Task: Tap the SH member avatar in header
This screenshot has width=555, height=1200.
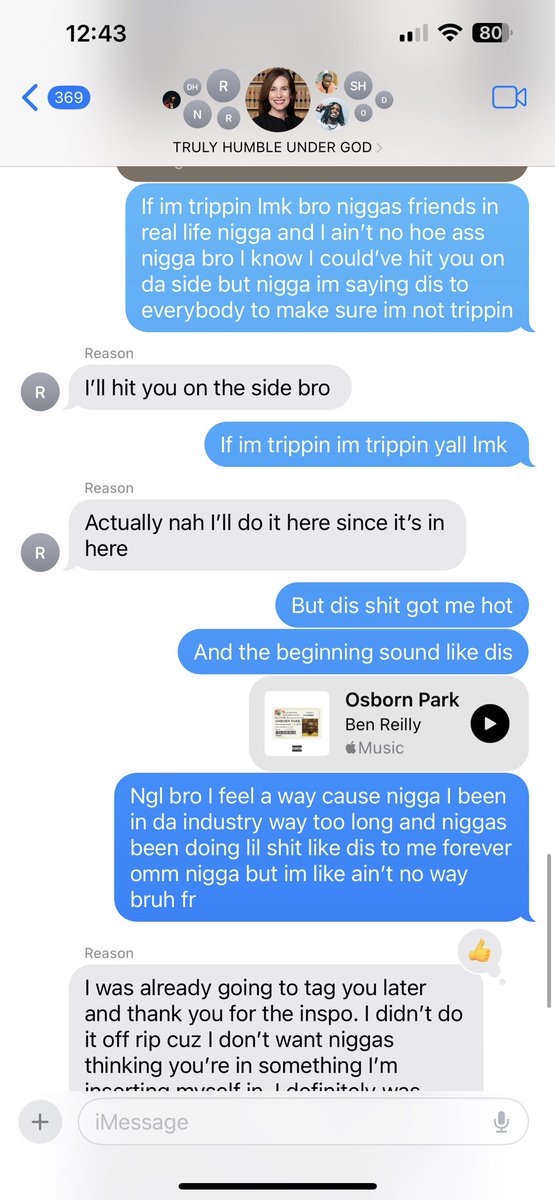Action: coord(358,87)
